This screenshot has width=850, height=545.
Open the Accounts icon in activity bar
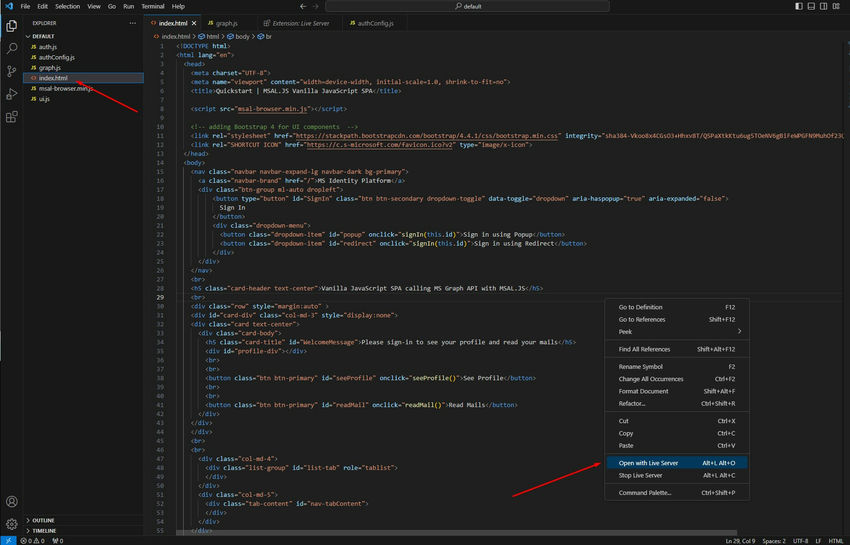(x=12, y=501)
